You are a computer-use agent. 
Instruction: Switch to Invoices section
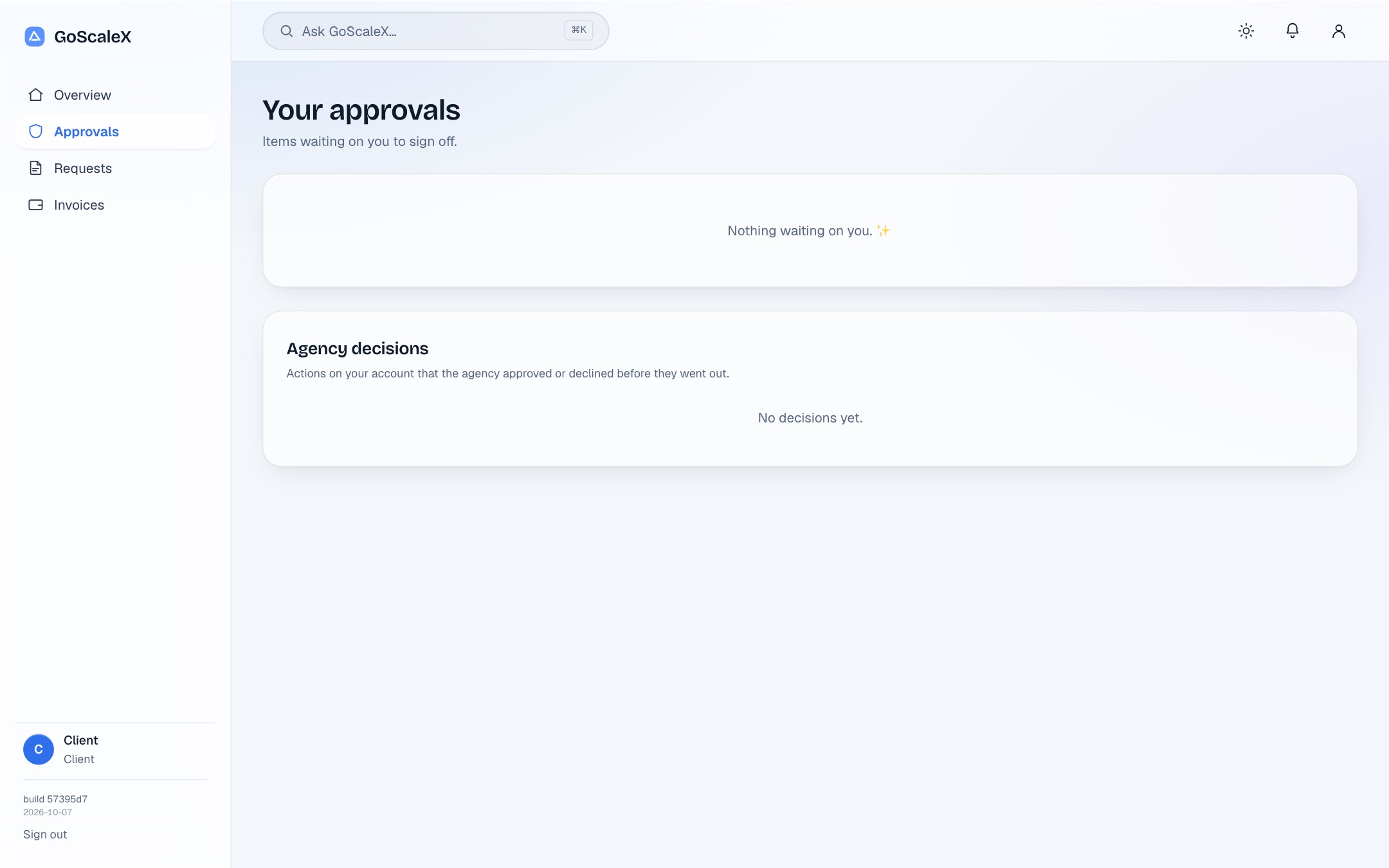coord(115,205)
